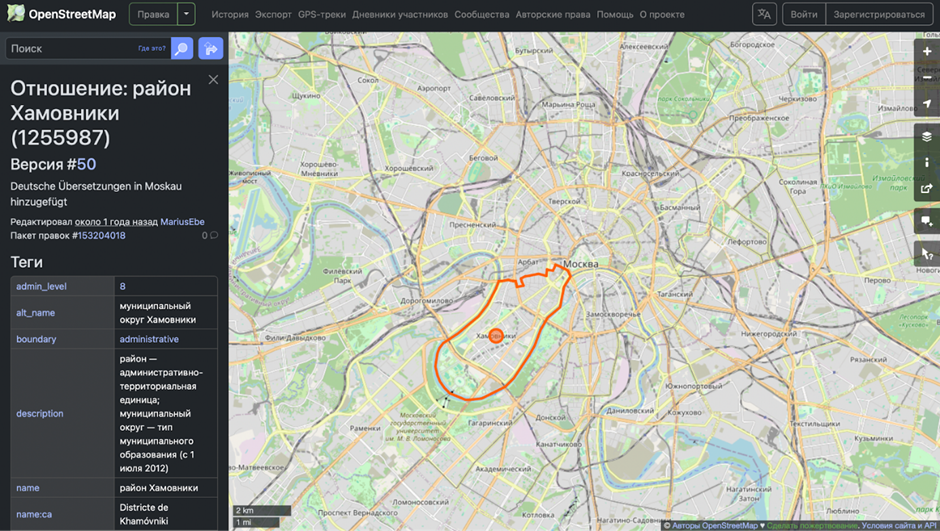Image resolution: width=940 pixels, height=531 pixels.
Task: Expand the Правка dropdown arrow
Action: click(x=186, y=14)
